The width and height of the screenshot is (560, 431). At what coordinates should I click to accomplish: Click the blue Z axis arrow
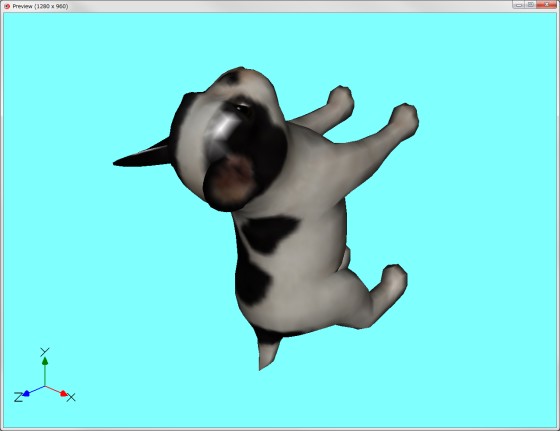pos(26,394)
